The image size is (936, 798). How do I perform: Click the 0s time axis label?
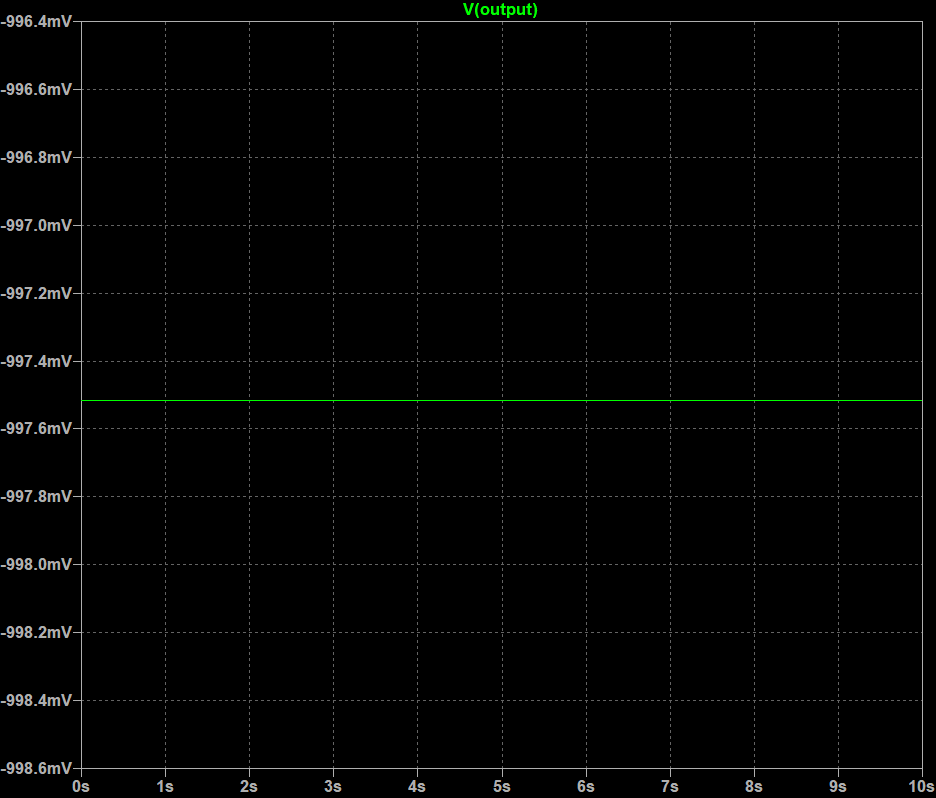81,785
